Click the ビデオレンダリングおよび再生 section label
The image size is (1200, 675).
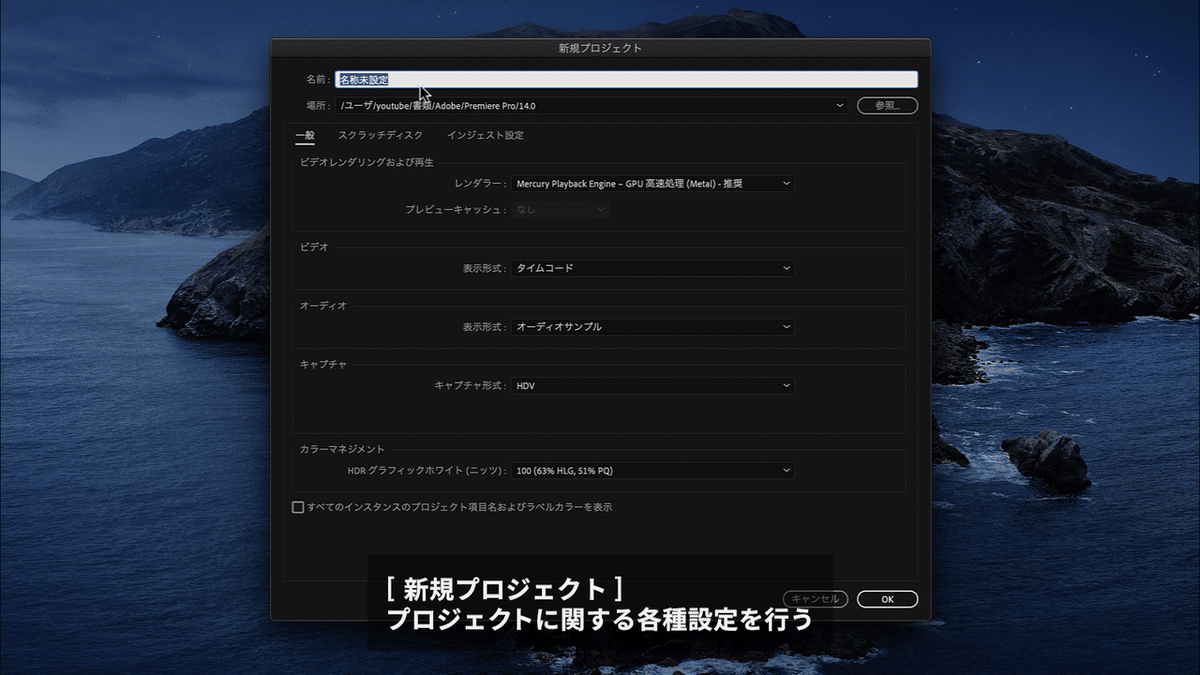coord(367,162)
